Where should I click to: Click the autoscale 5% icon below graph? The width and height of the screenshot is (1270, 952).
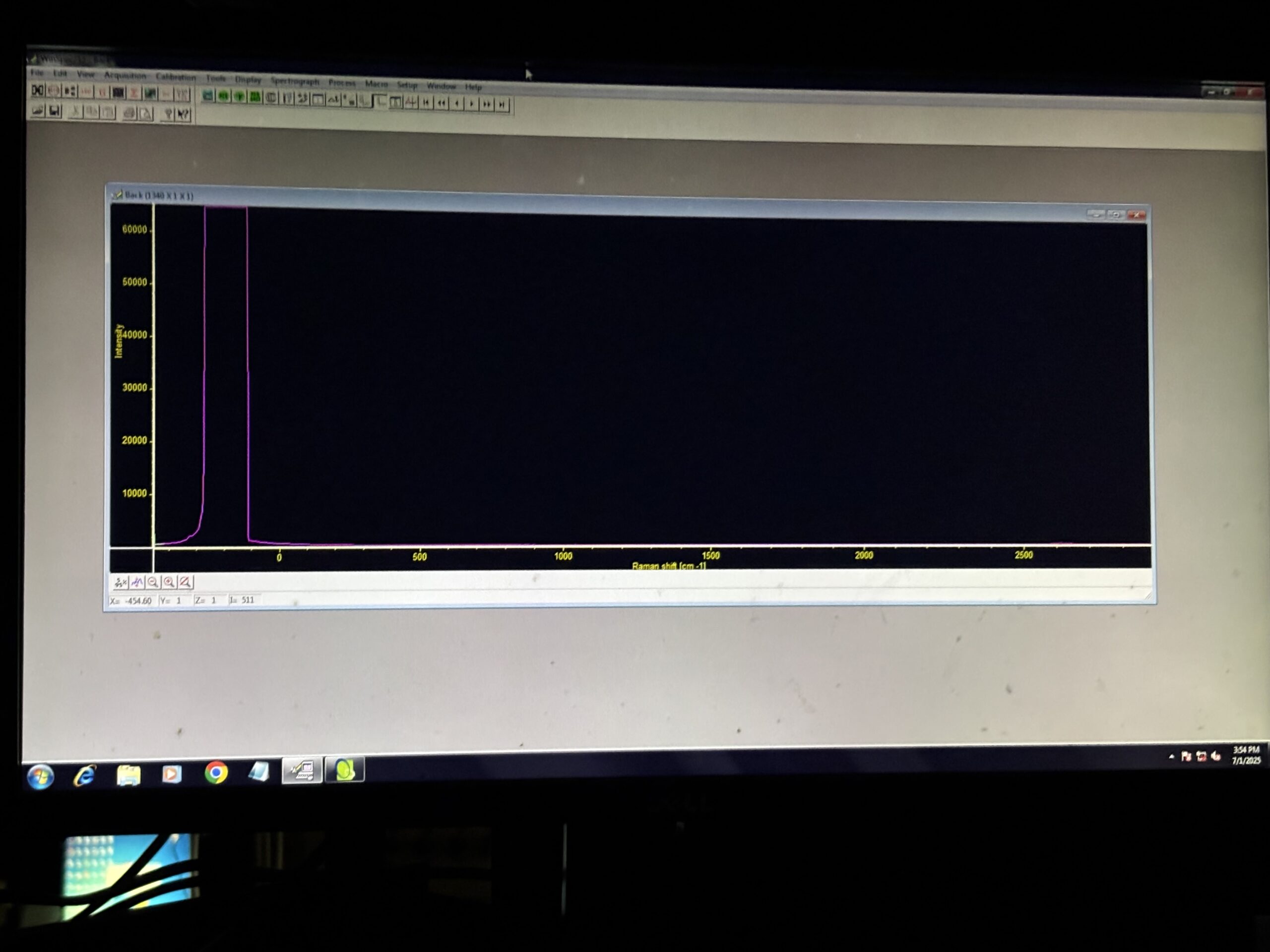click(x=120, y=583)
